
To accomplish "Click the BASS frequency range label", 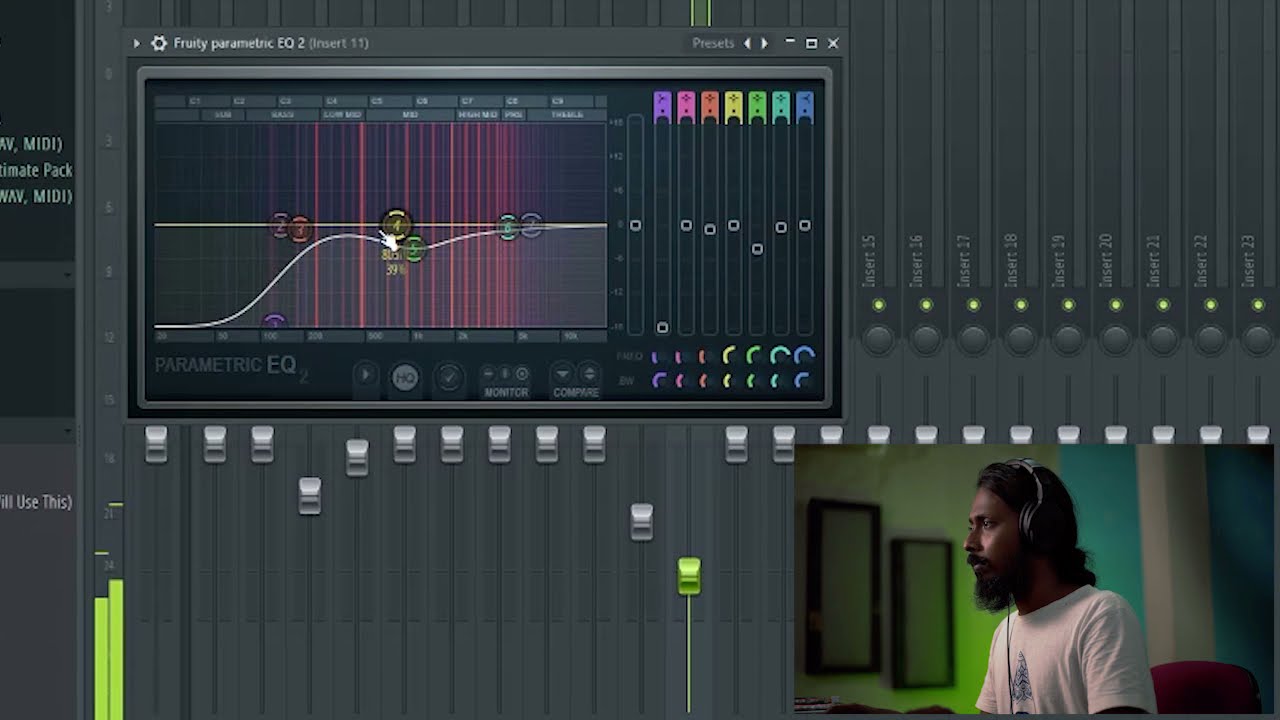I will point(283,115).
